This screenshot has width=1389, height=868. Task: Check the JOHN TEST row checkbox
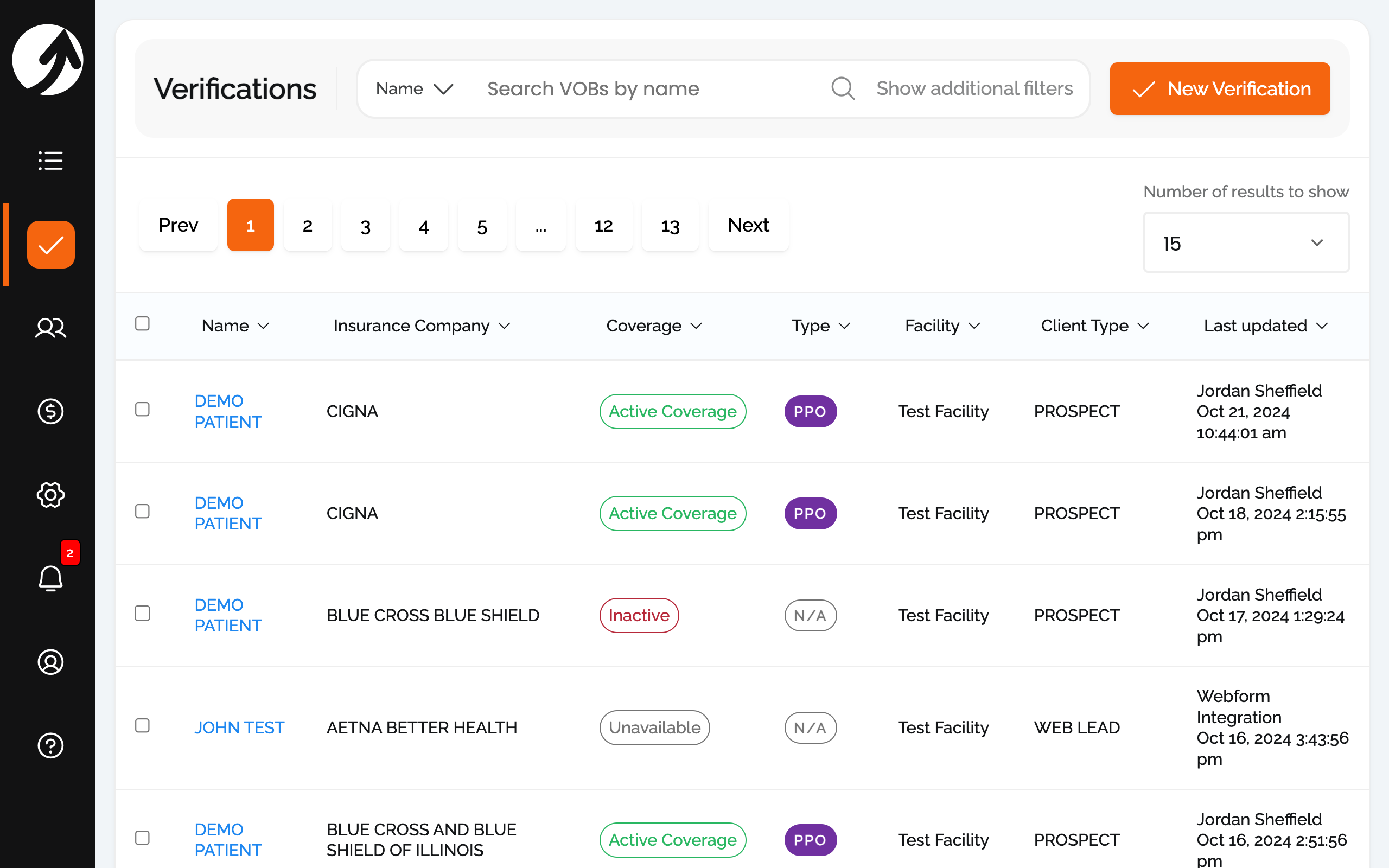[x=142, y=726]
